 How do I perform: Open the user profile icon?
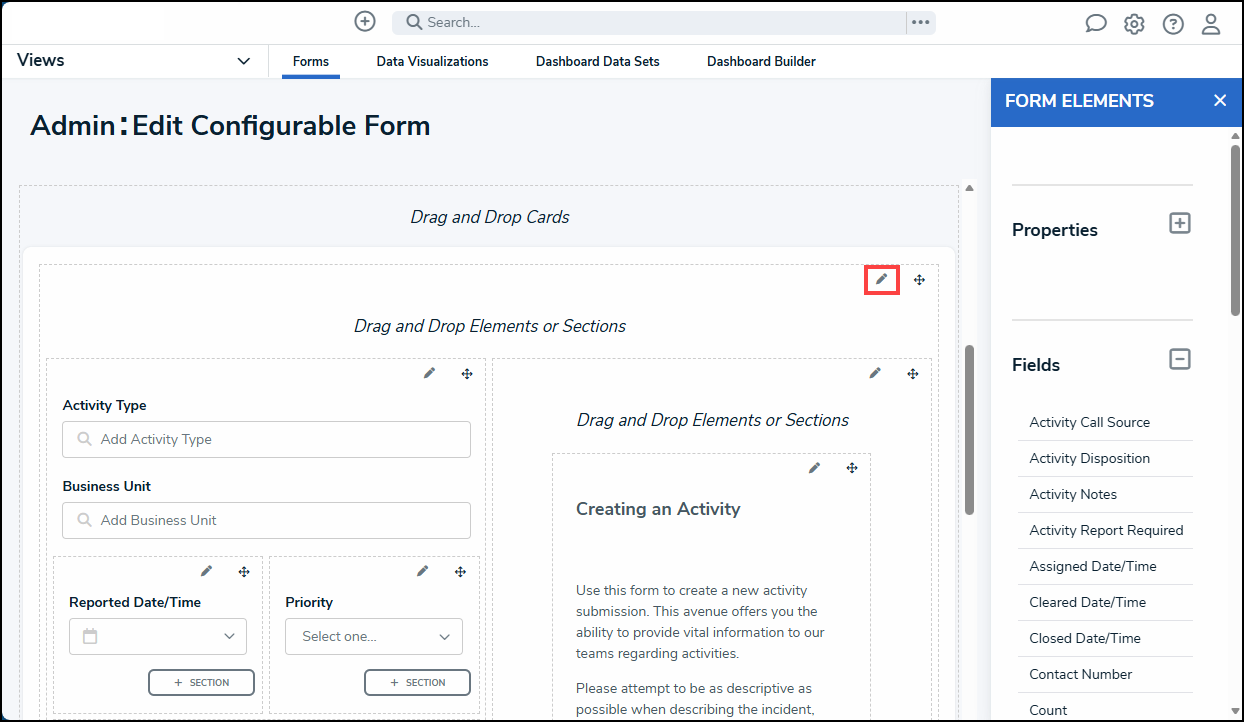(1211, 24)
